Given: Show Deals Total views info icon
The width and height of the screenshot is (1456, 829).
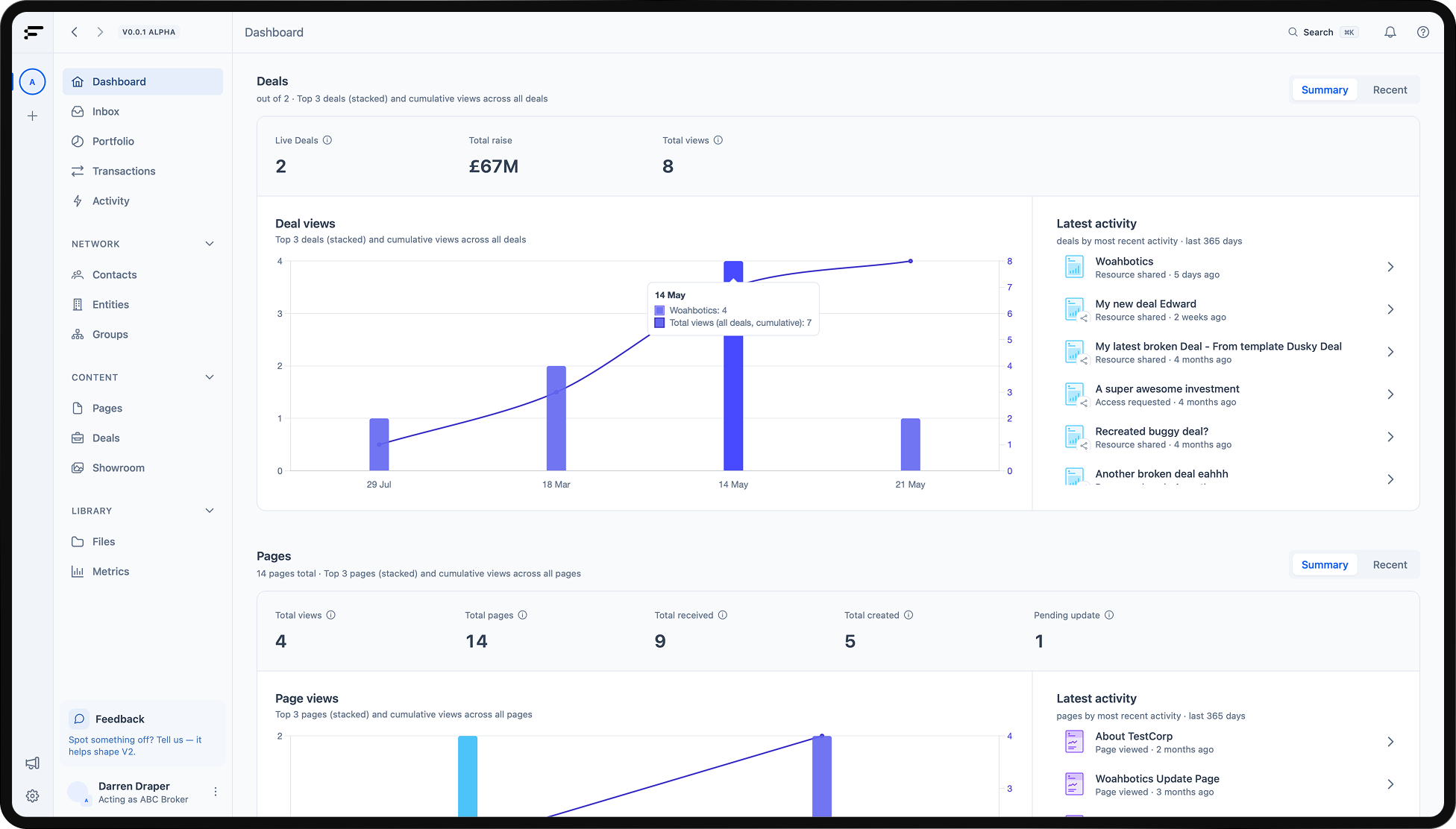Looking at the screenshot, I should (718, 140).
